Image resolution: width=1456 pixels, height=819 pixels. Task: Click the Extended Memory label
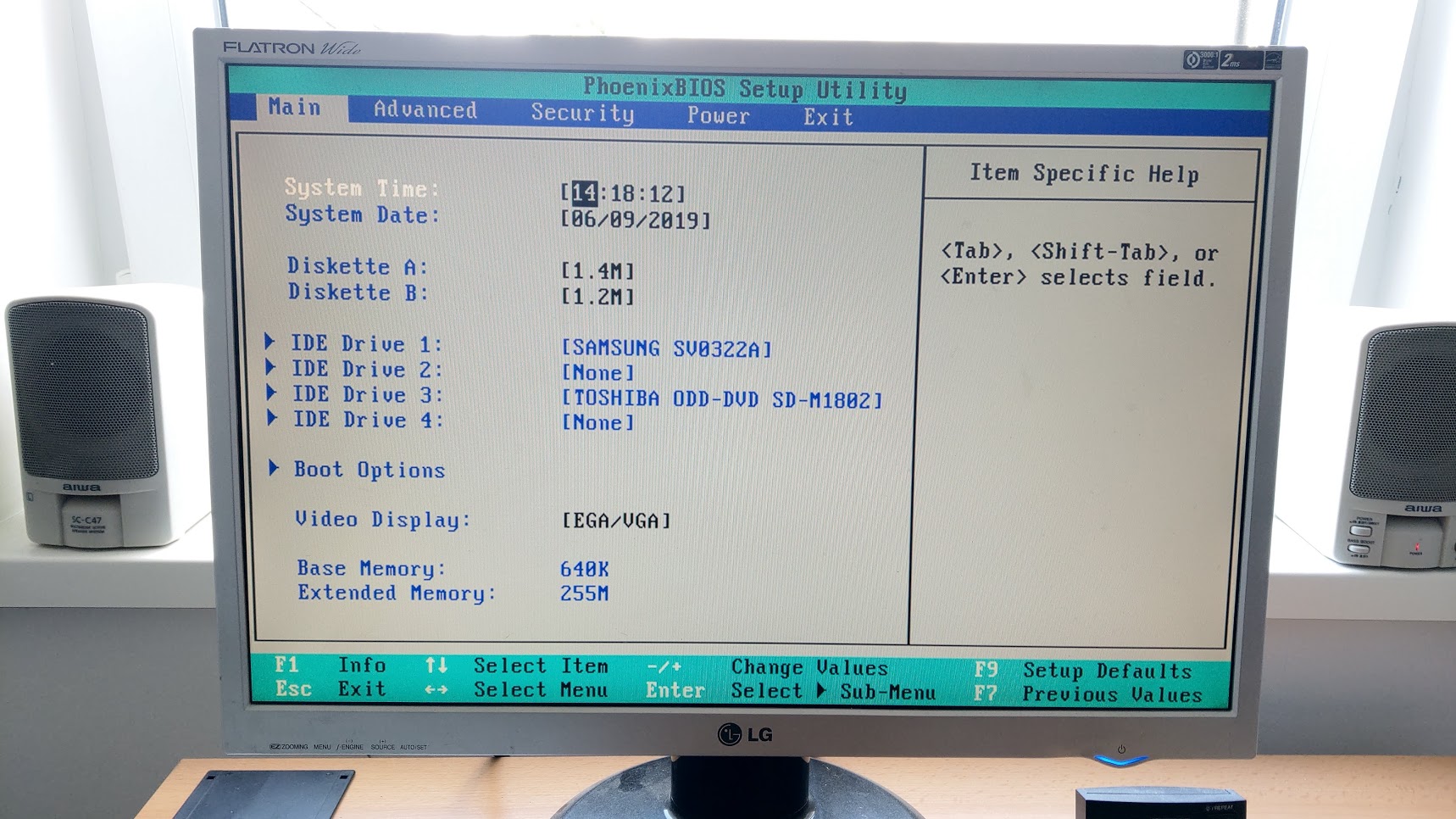(397, 593)
